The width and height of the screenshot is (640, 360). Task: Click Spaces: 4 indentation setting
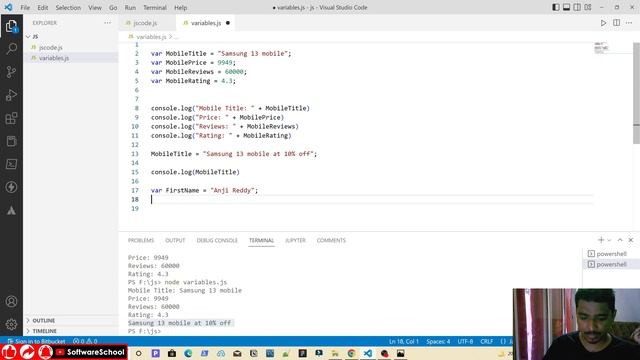[438, 341]
